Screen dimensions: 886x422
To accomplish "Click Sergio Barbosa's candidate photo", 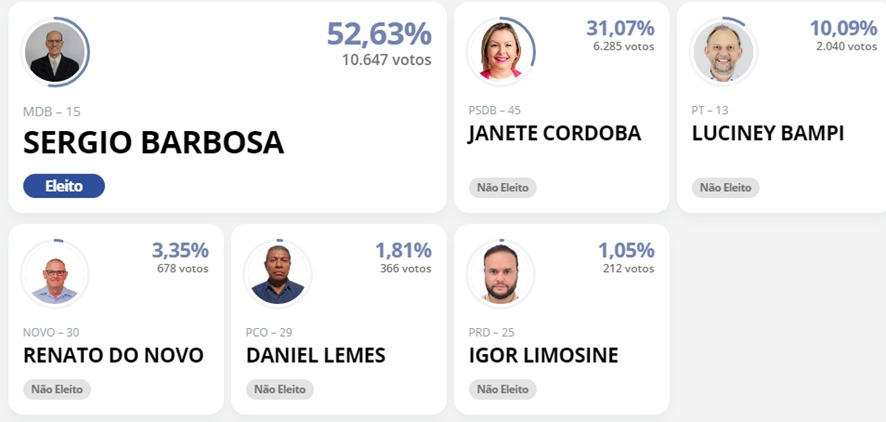I will pos(55,52).
